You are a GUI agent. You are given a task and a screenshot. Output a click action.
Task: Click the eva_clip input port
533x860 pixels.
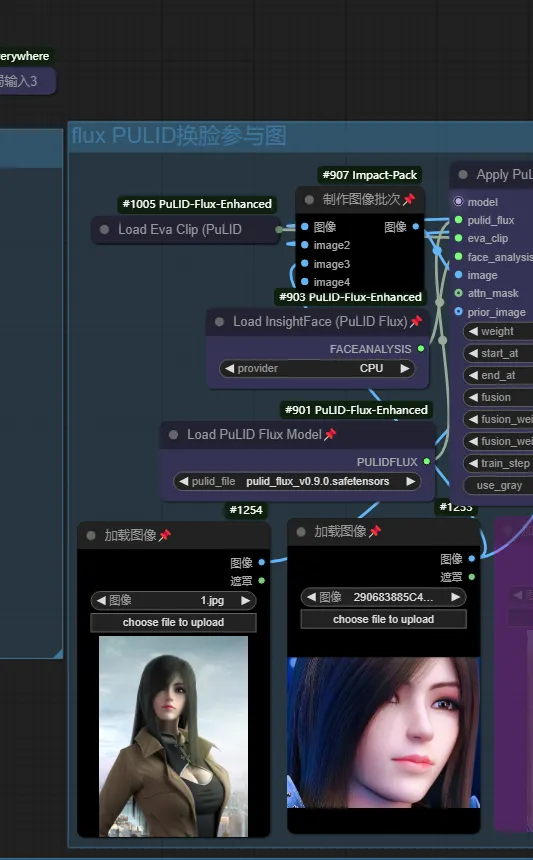click(458, 238)
